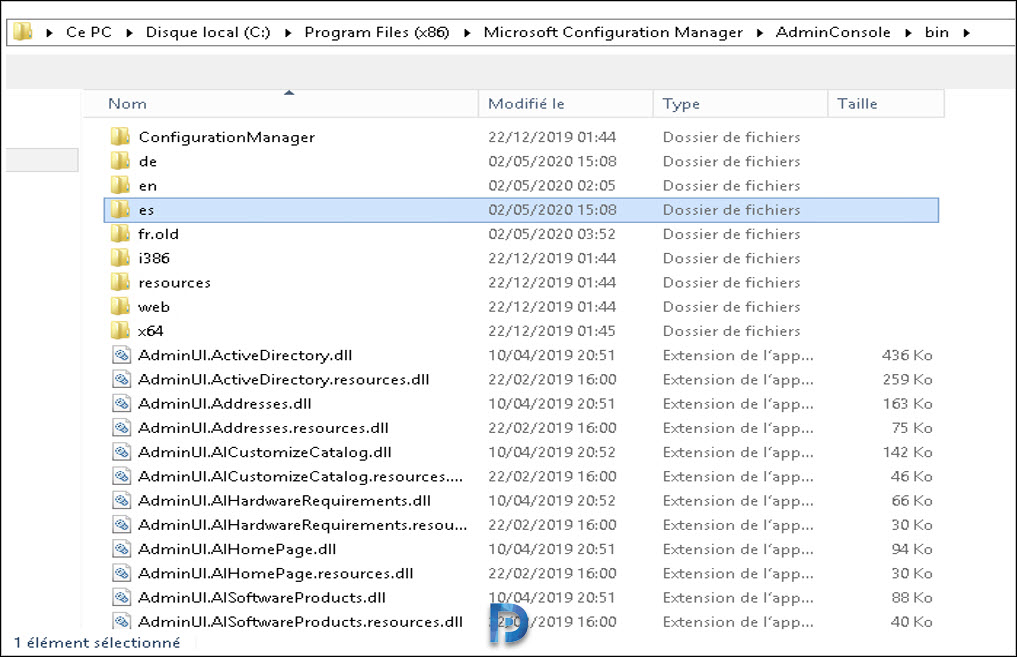Click the es folder icon
This screenshot has width=1017, height=657.
coord(120,209)
